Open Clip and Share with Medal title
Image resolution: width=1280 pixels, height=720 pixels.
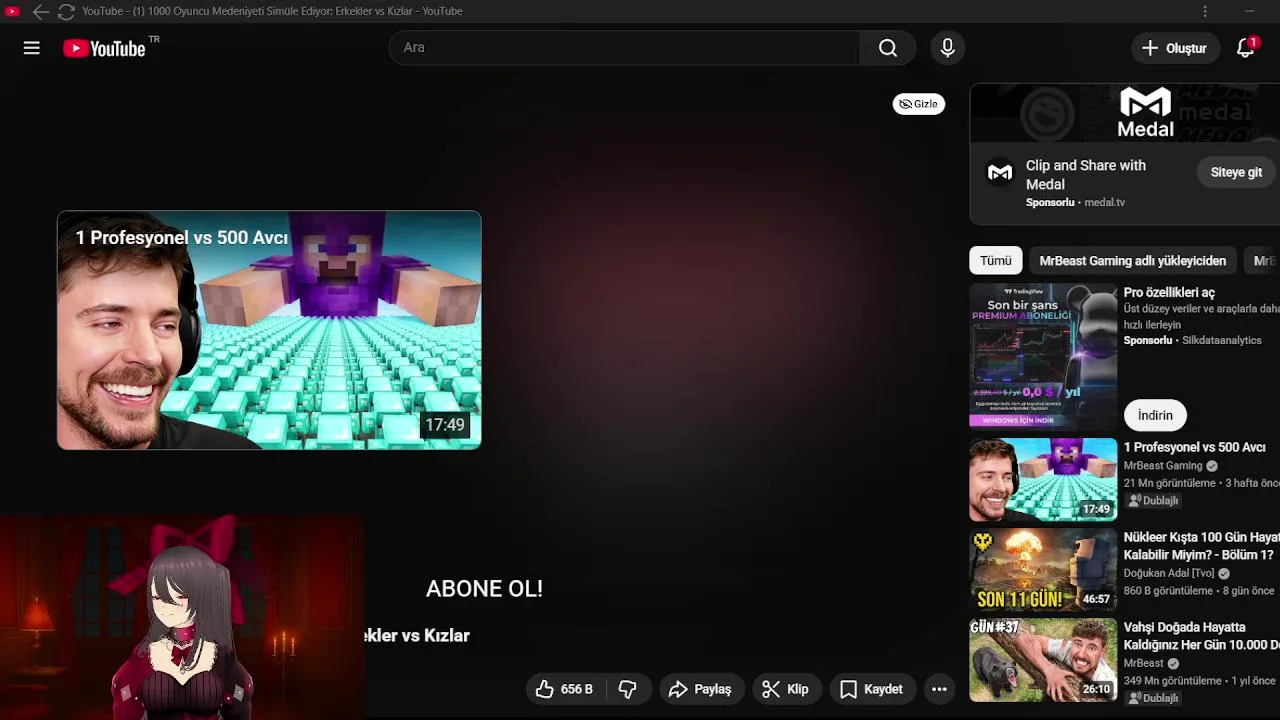[x=1086, y=174]
